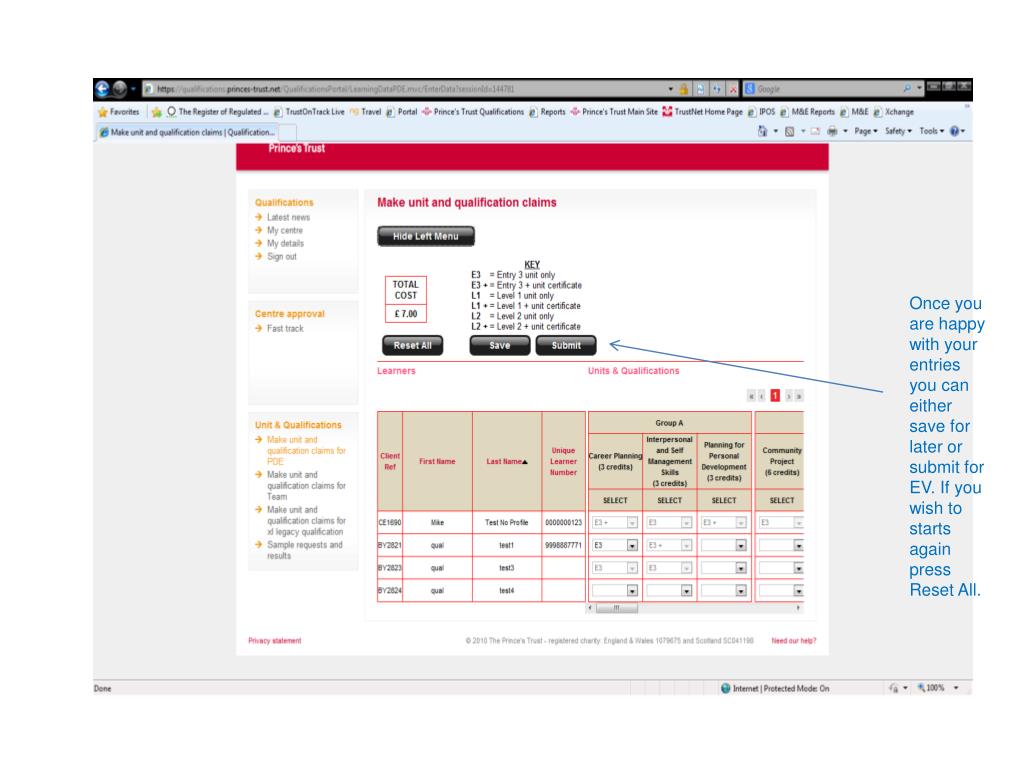Open Career Planning dropdown for test4 row
The width and height of the screenshot is (1024, 768).
click(x=632, y=591)
